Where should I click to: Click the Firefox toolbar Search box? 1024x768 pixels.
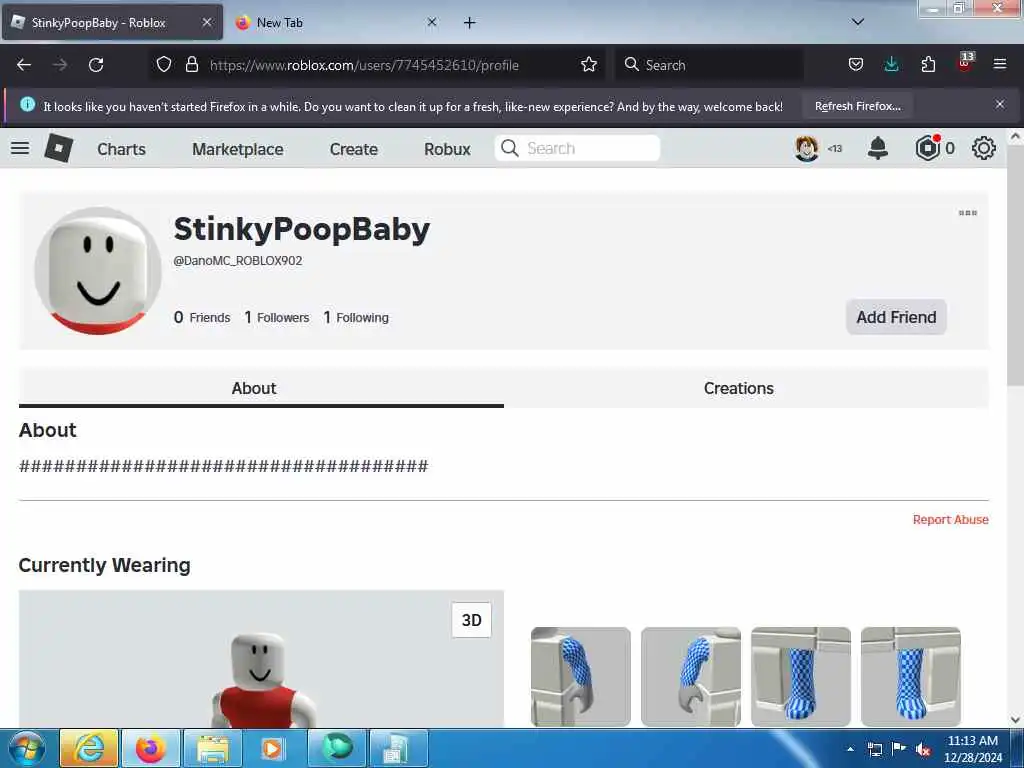[x=709, y=65]
